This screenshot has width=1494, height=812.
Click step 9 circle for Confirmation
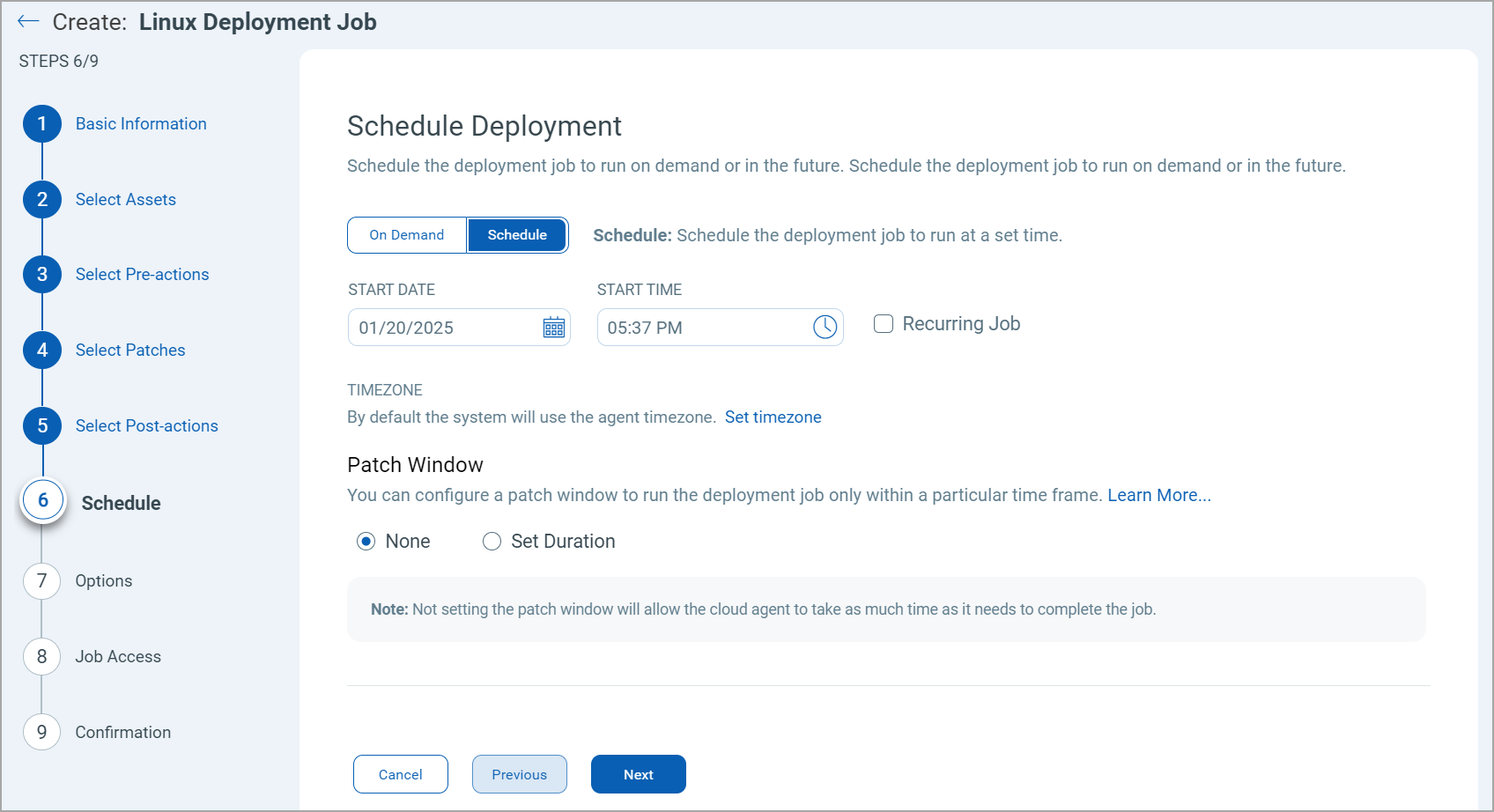pyautogui.click(x=41, y=732)
